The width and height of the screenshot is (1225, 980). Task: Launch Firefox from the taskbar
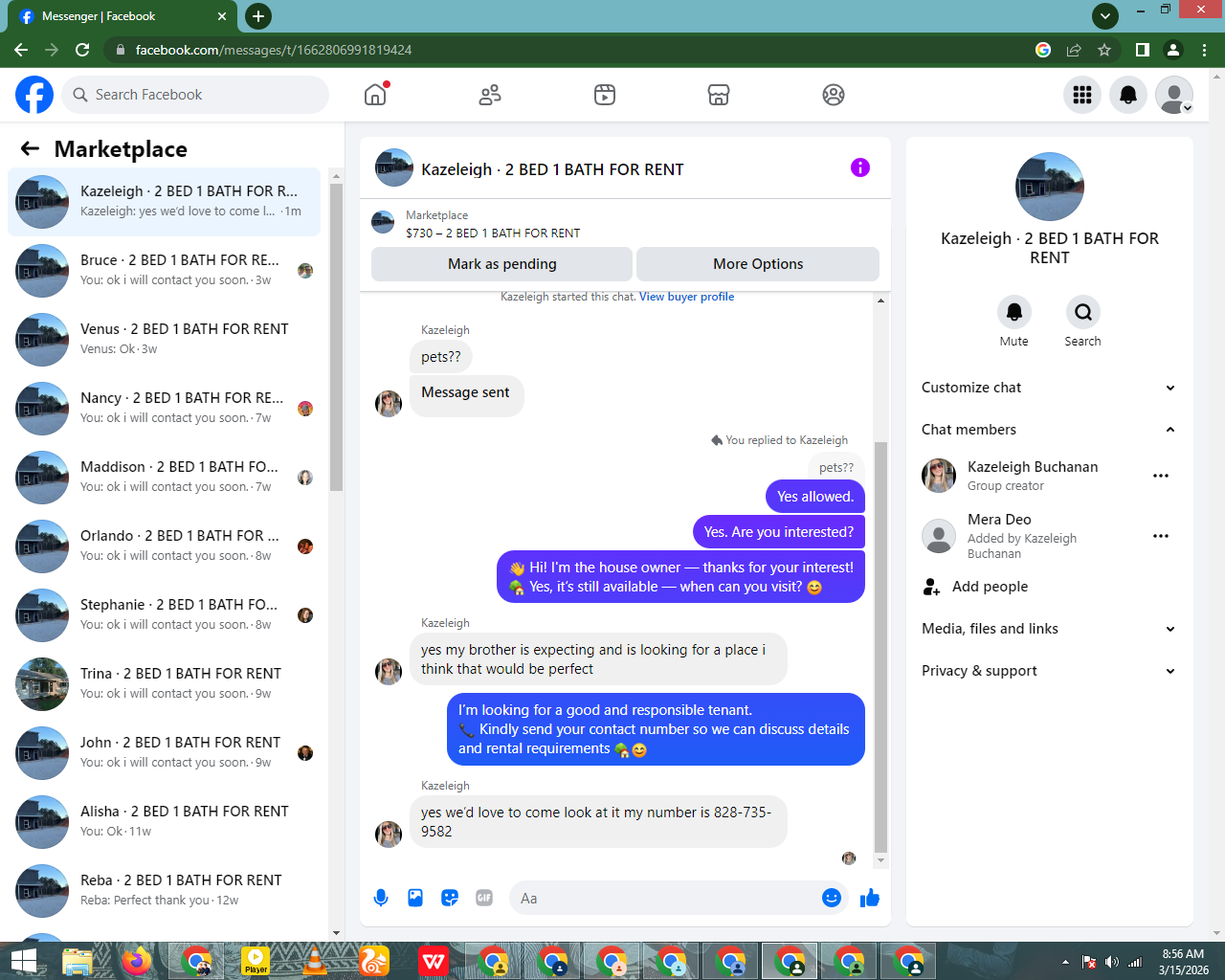pyautogui.click(x=137, y=961)
